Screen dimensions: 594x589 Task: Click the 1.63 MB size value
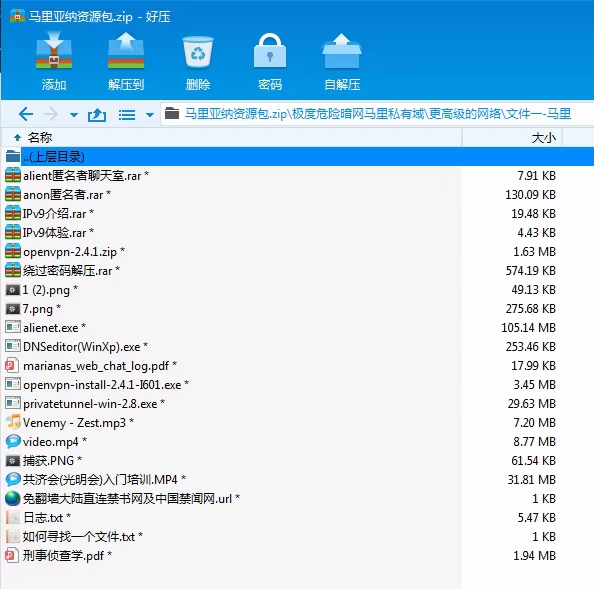click(x=534, y=252)
